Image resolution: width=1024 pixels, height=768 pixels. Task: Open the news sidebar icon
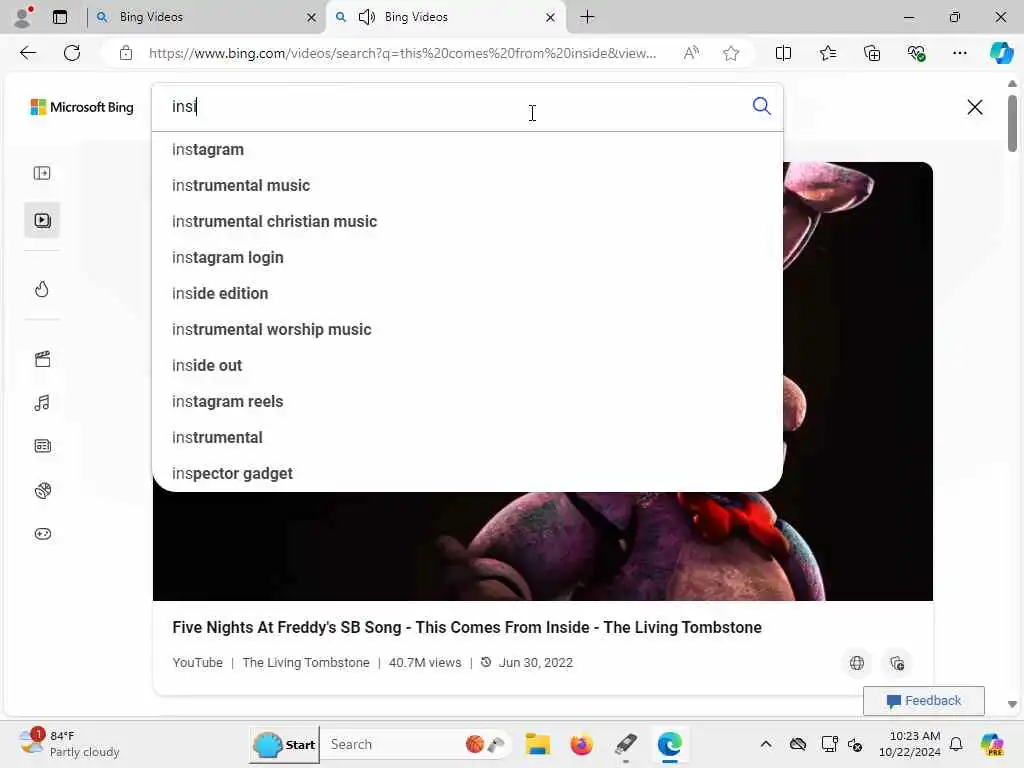(x=42, y=446)
